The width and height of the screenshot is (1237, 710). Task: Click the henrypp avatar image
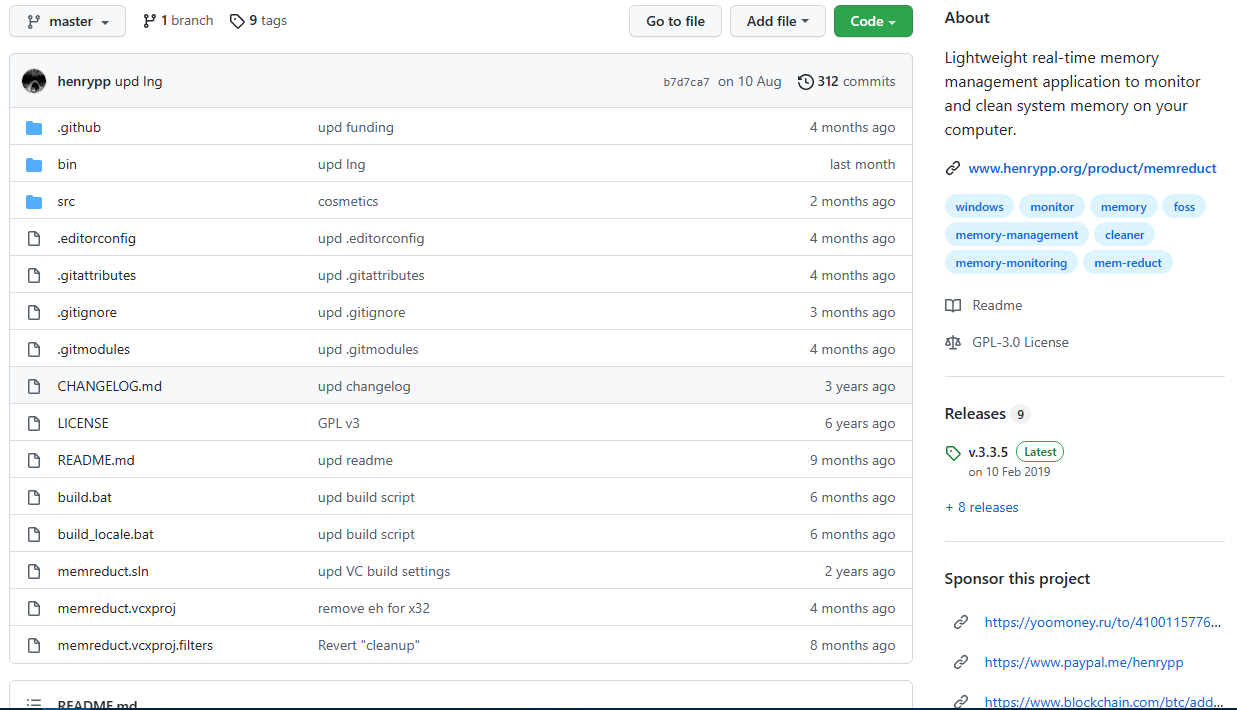pyautogui.click(x=34, y=81)
